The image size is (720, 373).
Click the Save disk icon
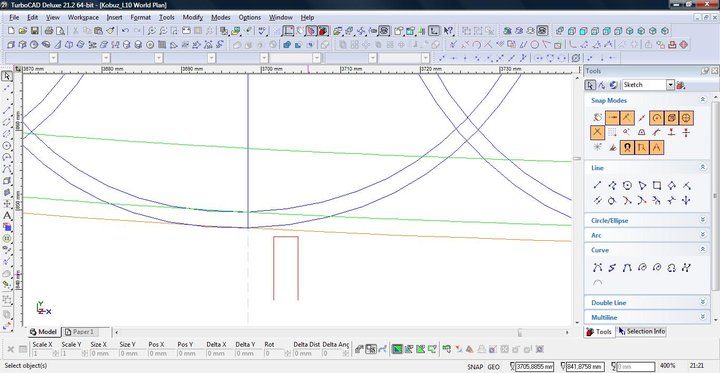coord(34,31)
